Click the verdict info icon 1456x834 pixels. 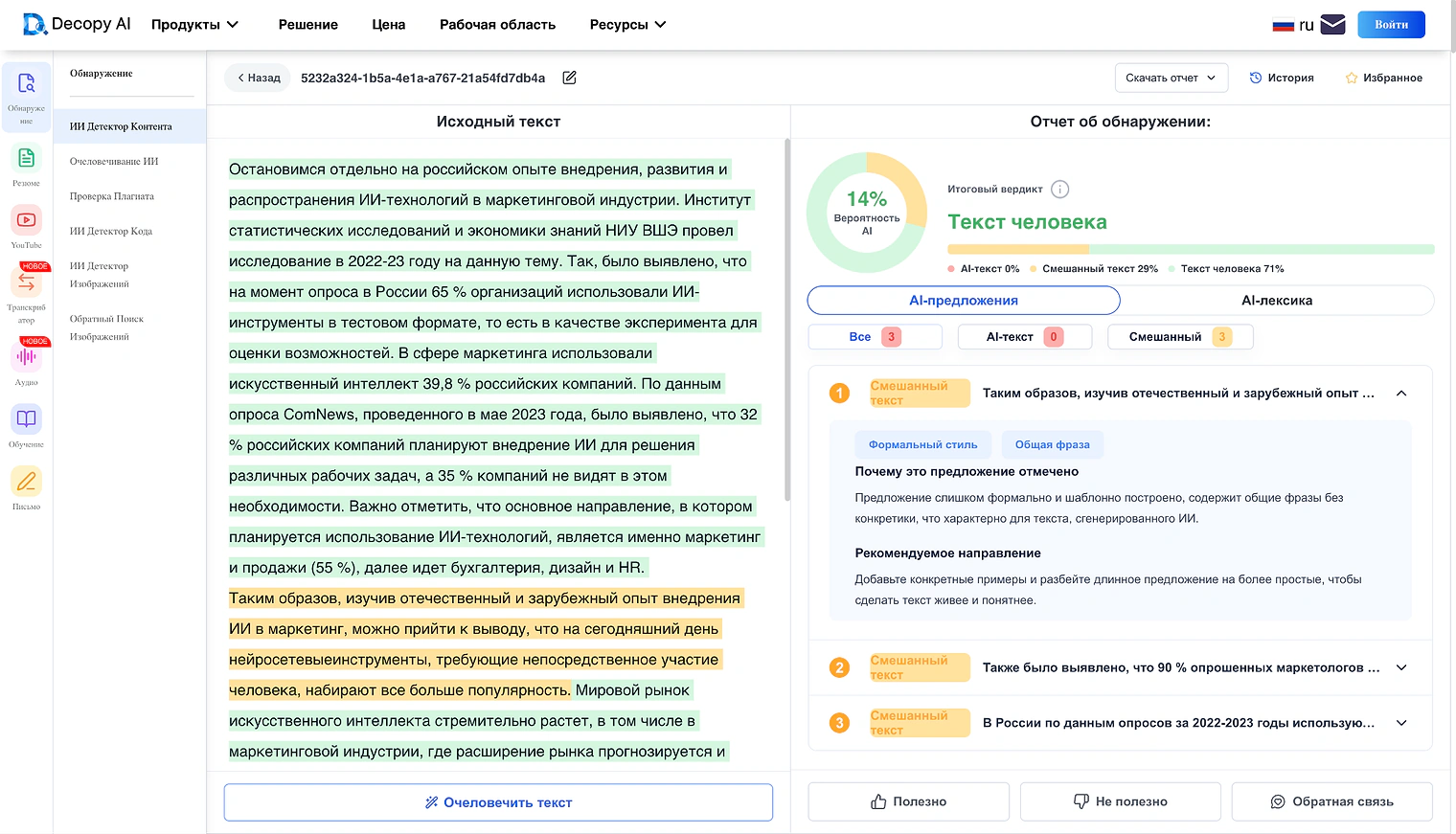(x=1059, y=189)
